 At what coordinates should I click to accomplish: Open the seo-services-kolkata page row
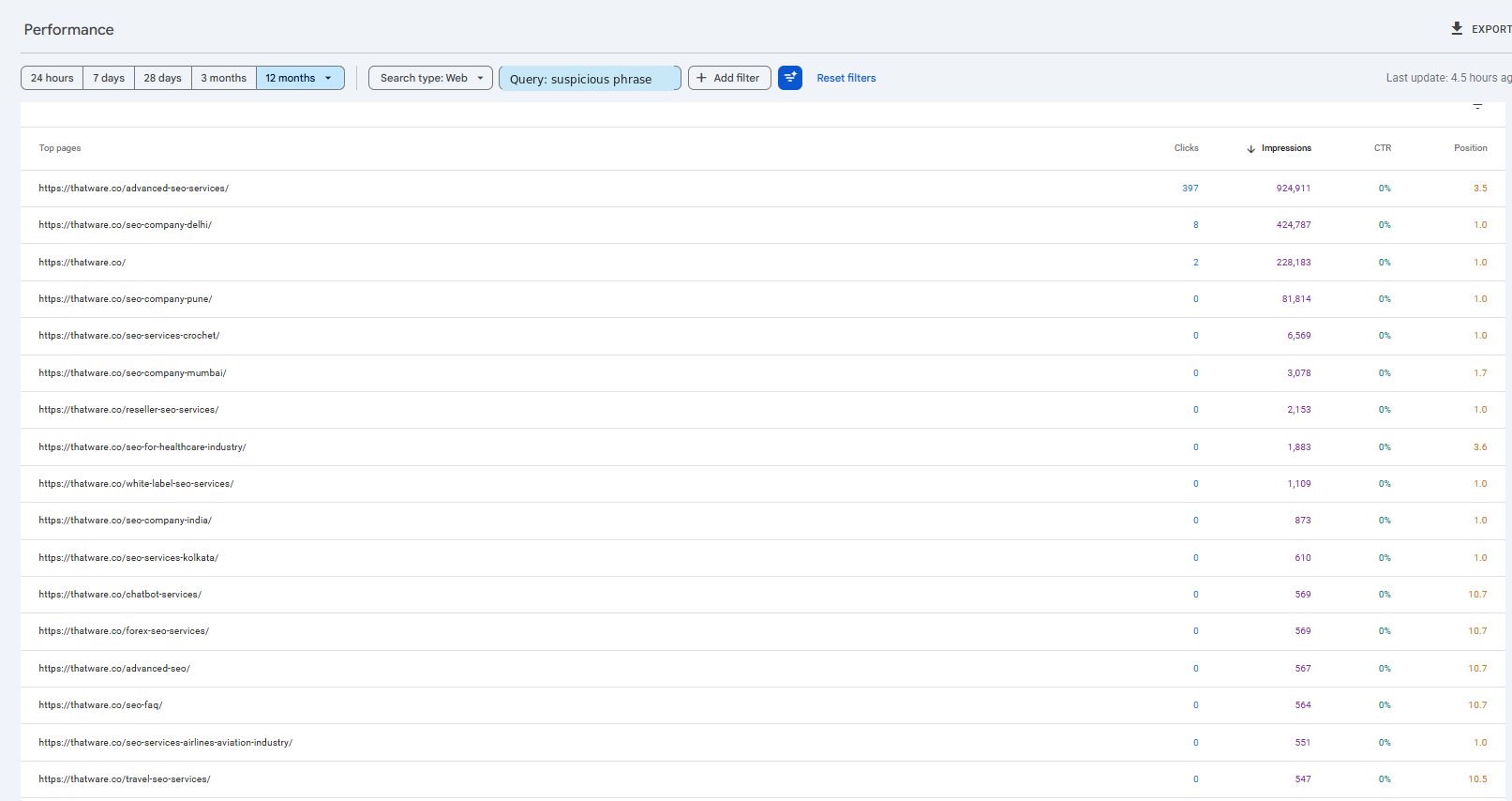click(763, 558)
